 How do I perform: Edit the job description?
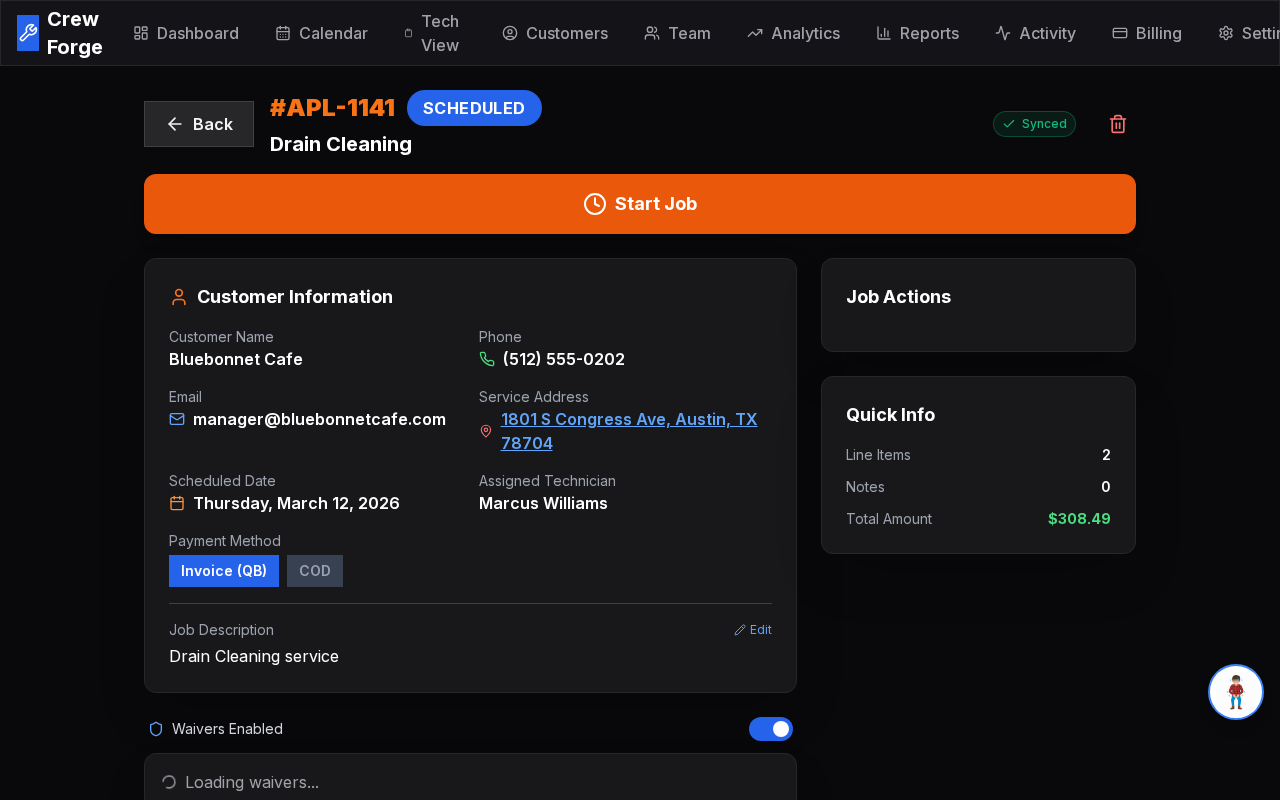click(x=753, y=630)
